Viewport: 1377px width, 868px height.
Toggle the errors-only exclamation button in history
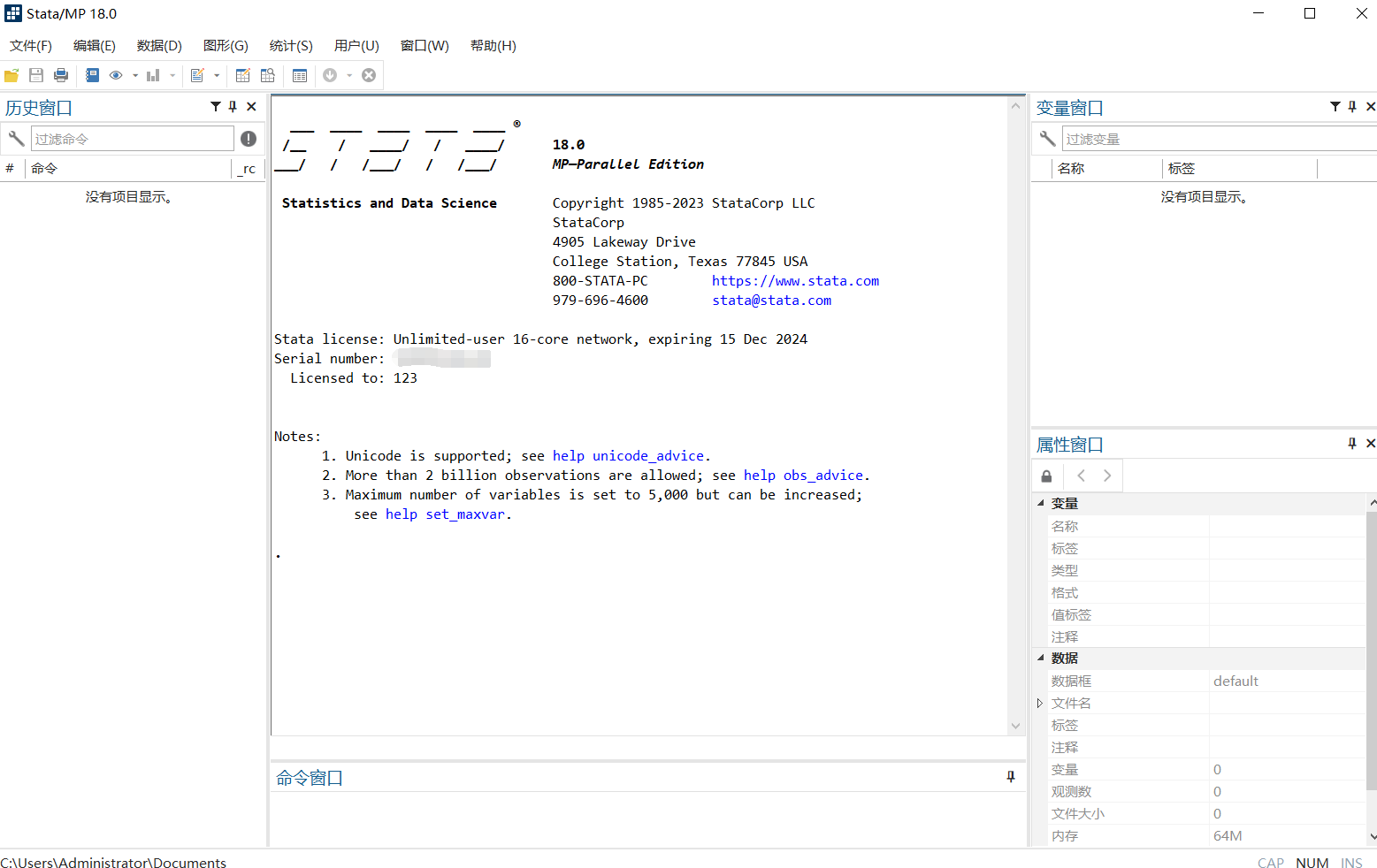coord(249,139)
